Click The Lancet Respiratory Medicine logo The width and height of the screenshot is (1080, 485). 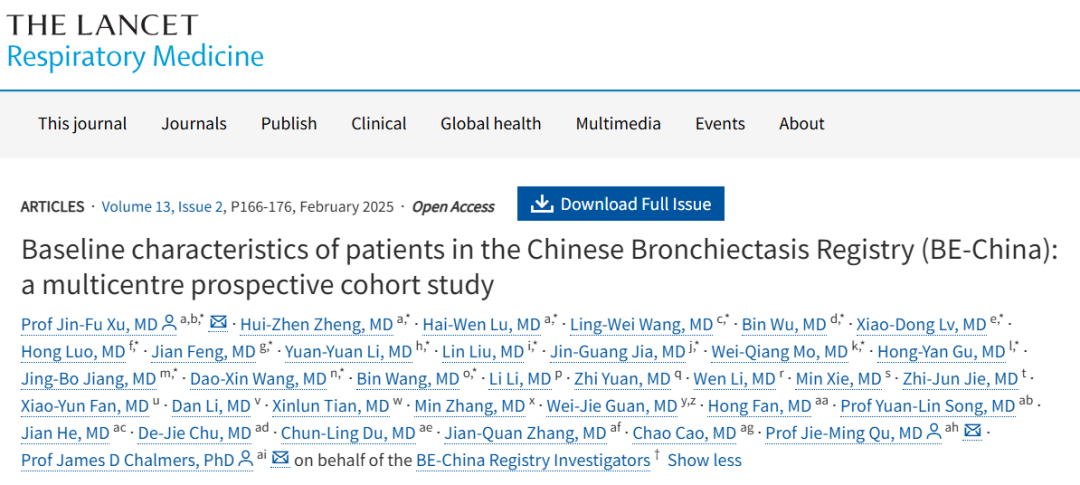pyautogui.click(x=135, y=41)
